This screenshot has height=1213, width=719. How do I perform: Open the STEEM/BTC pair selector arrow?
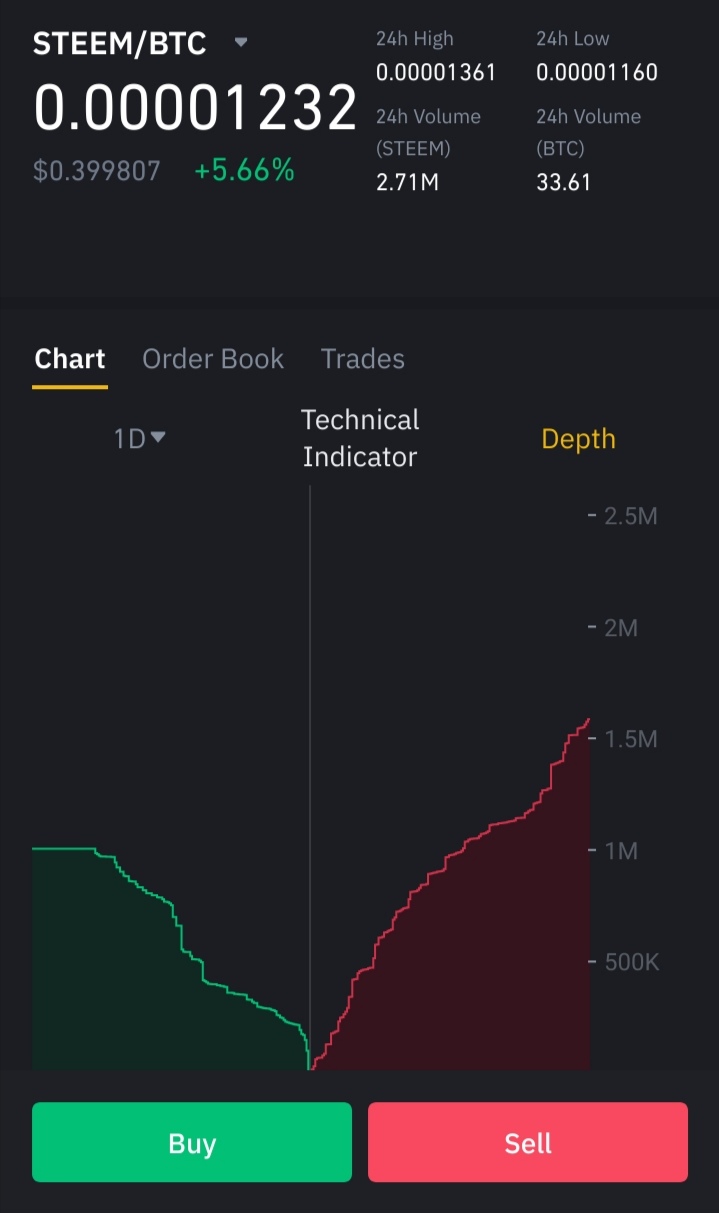[x=241, y=43]
